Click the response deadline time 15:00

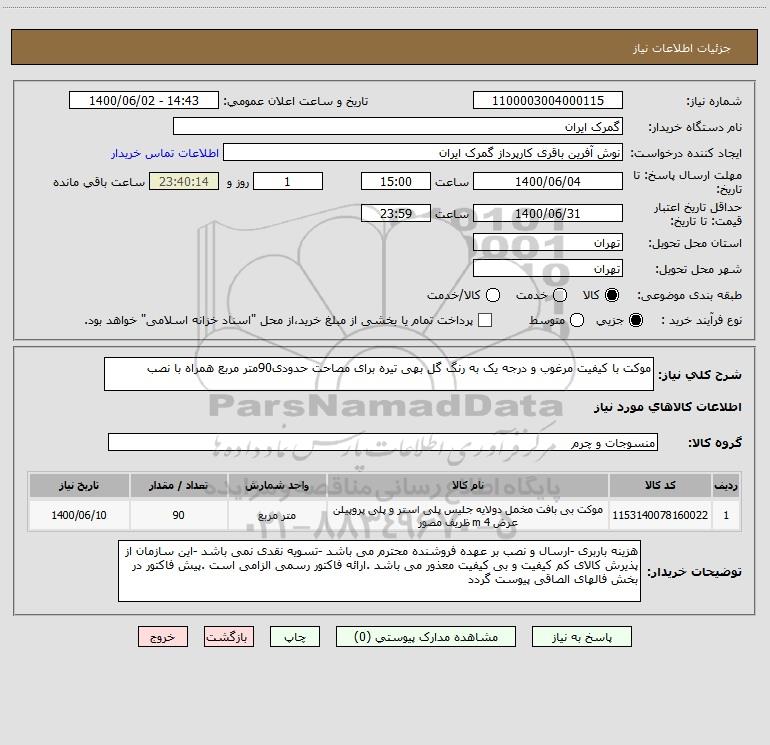(x=396, y=182)
